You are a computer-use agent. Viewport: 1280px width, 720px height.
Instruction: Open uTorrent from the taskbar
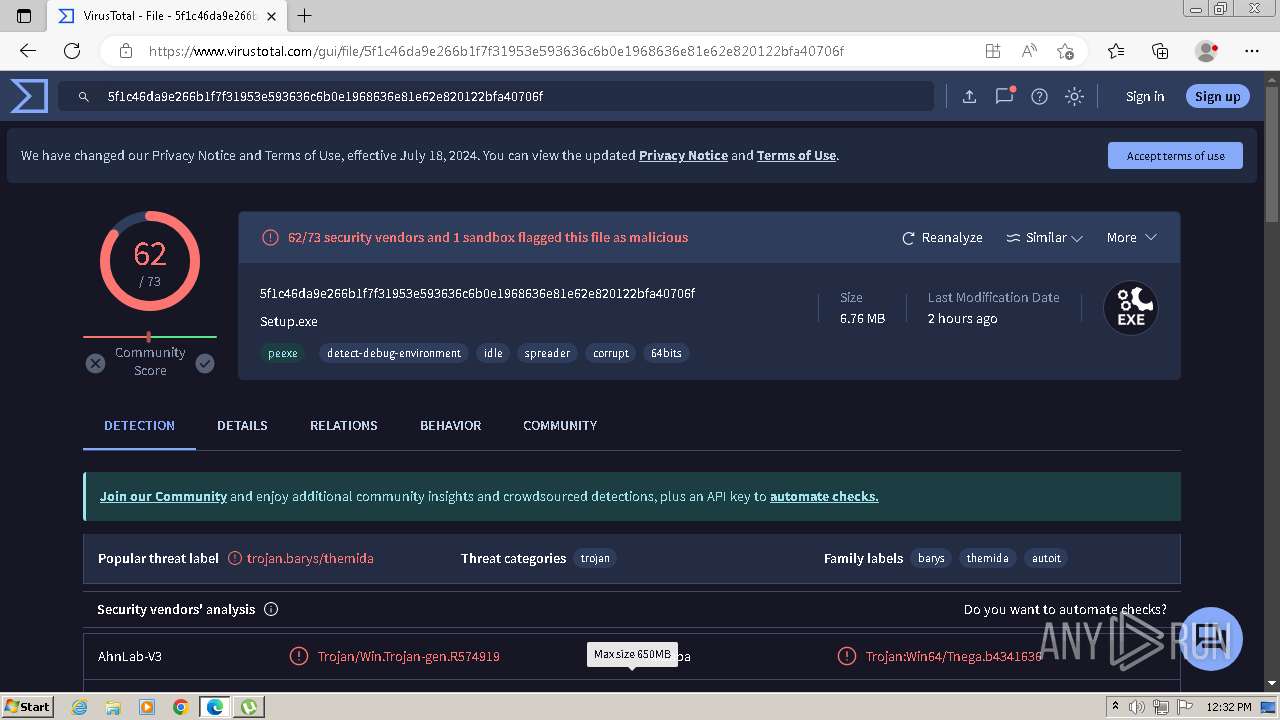pos(248,707)
